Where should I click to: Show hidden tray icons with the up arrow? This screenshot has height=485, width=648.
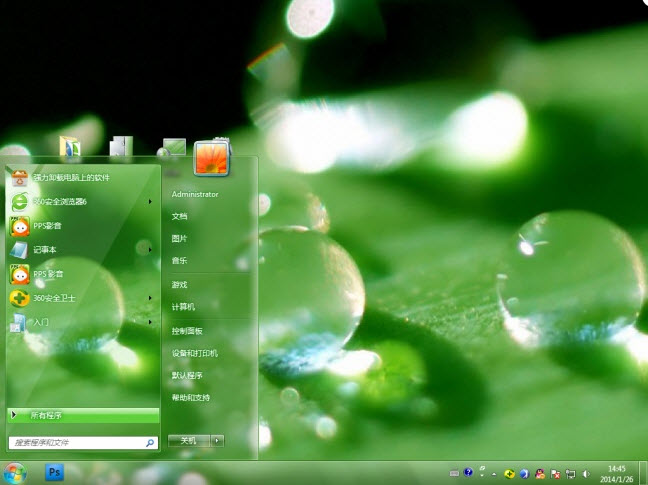[x=494, y=473]
